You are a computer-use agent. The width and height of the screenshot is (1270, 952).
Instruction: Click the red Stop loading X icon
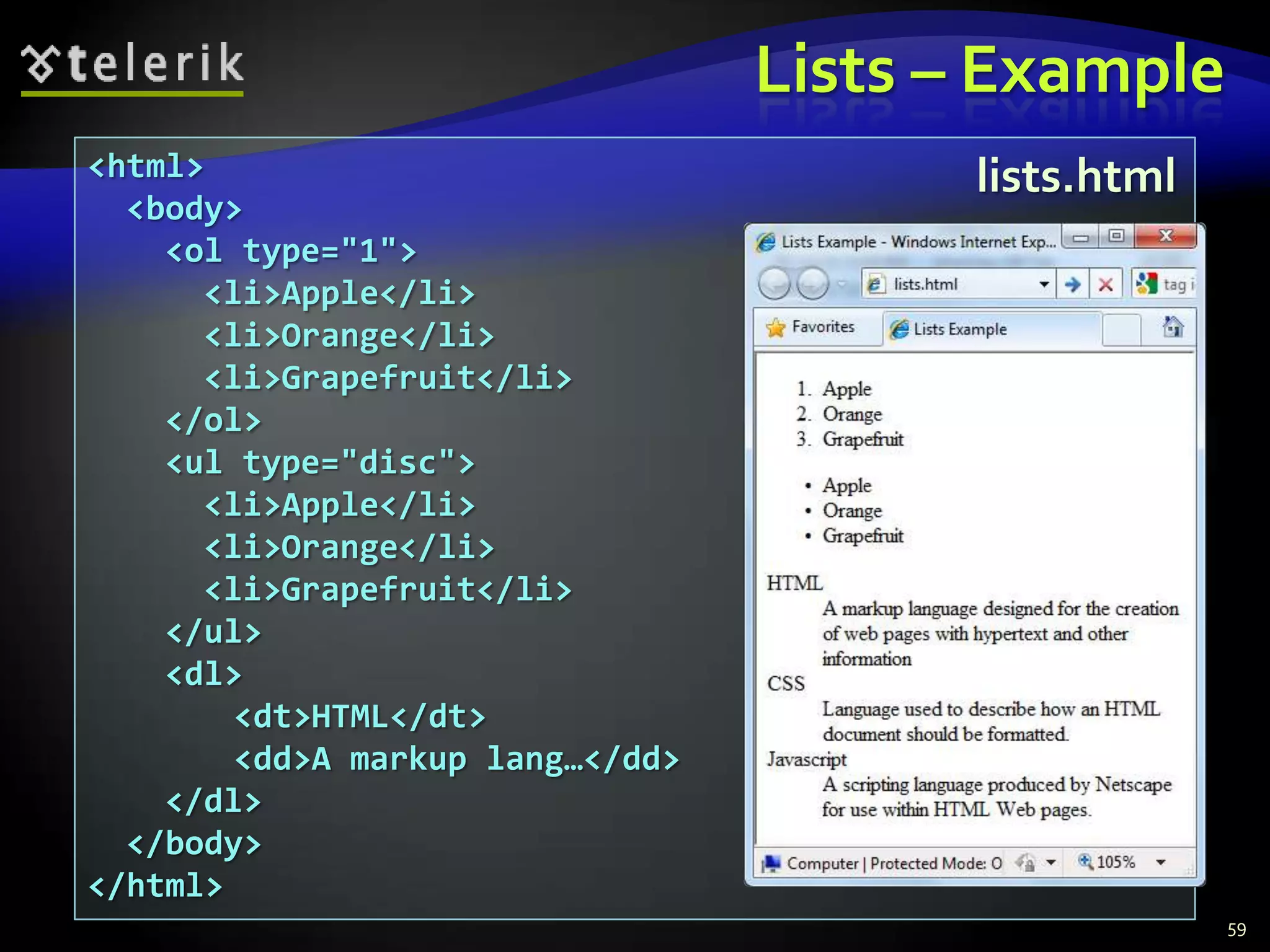[x=1105, y=284]
